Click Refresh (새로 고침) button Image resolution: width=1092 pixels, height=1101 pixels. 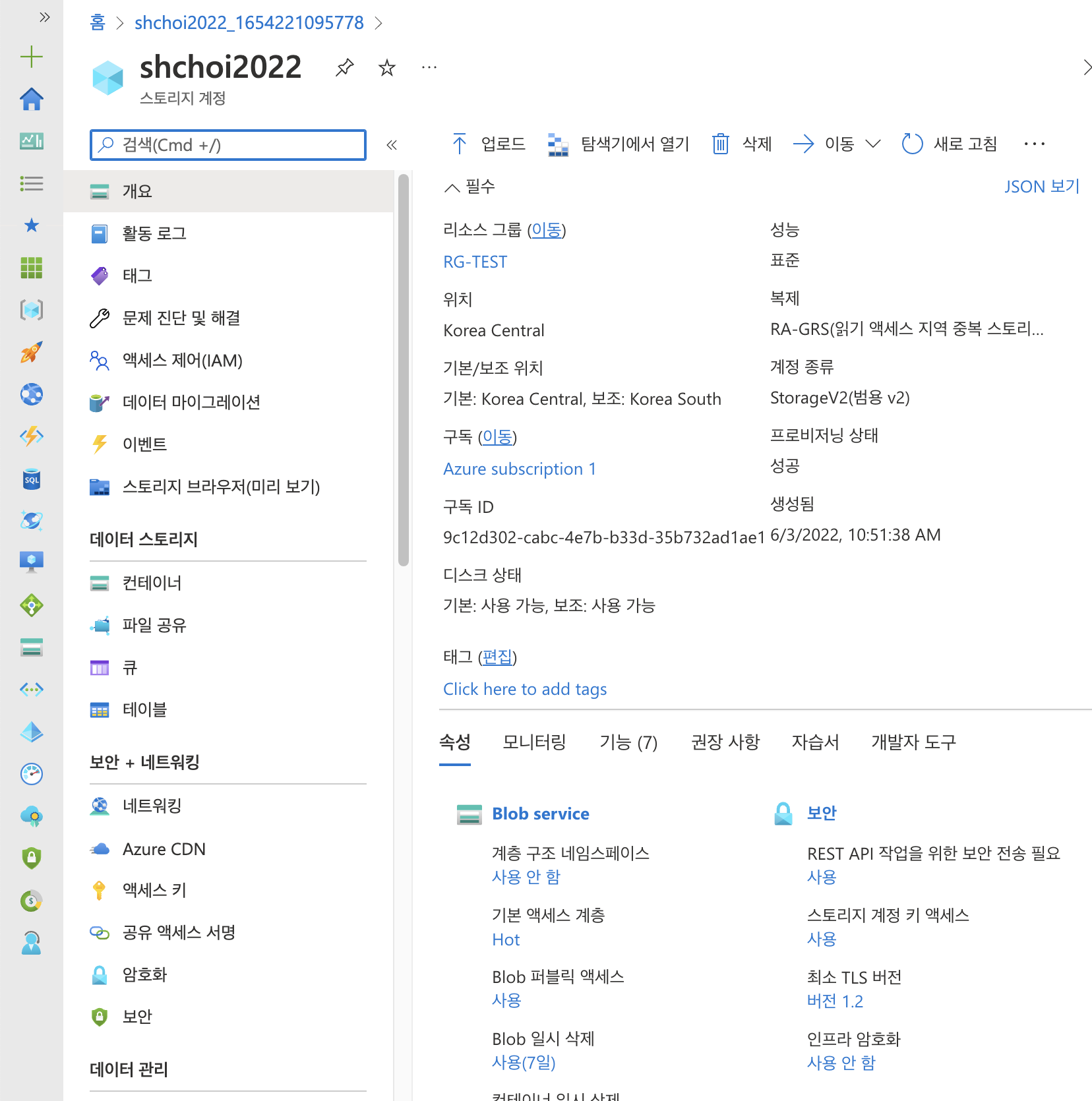click(x=949, y=144)
